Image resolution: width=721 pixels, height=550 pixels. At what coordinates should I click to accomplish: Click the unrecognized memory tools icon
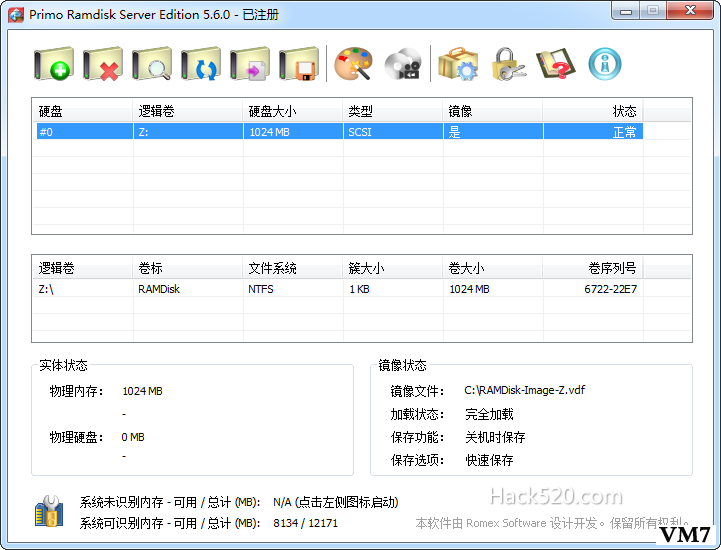pyautogui.click(x=49, y=511)
